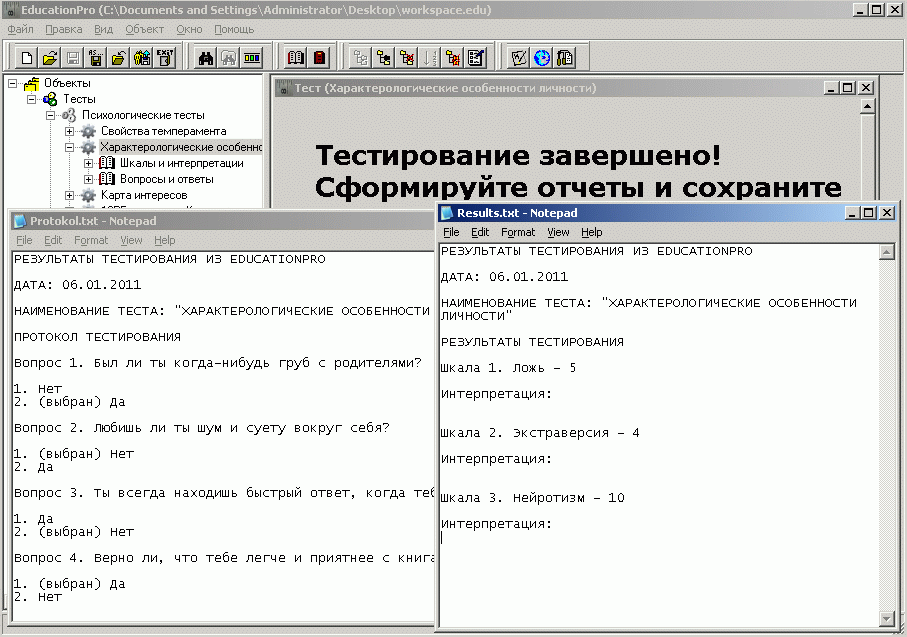This screenshot has width=907, height=637.
Task: Open the Помощь menu
Action: [x=234, y=30]
